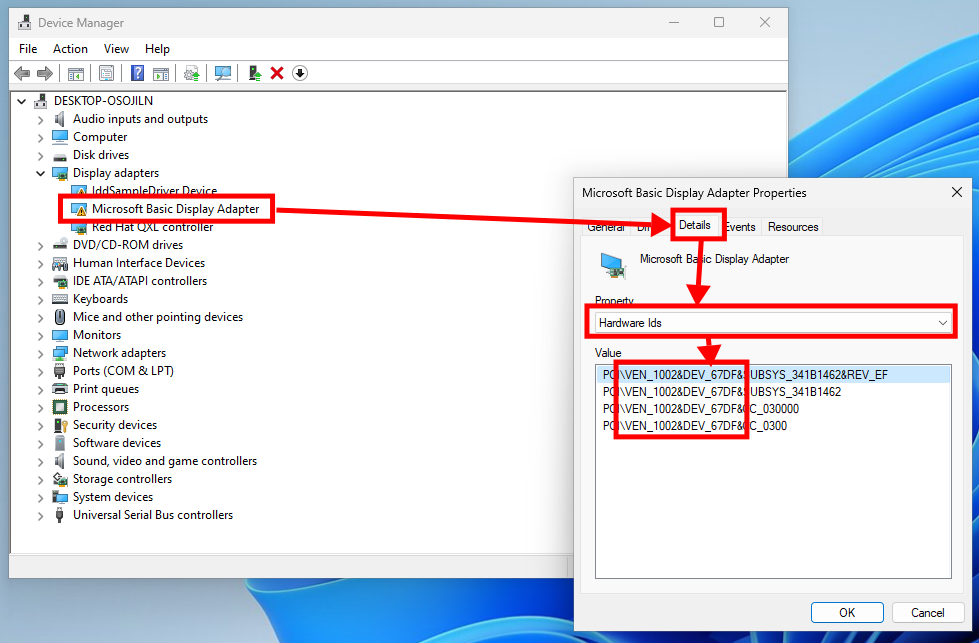Open the Help menu
This screenshot has height=643, width=979.
(157, 49)
